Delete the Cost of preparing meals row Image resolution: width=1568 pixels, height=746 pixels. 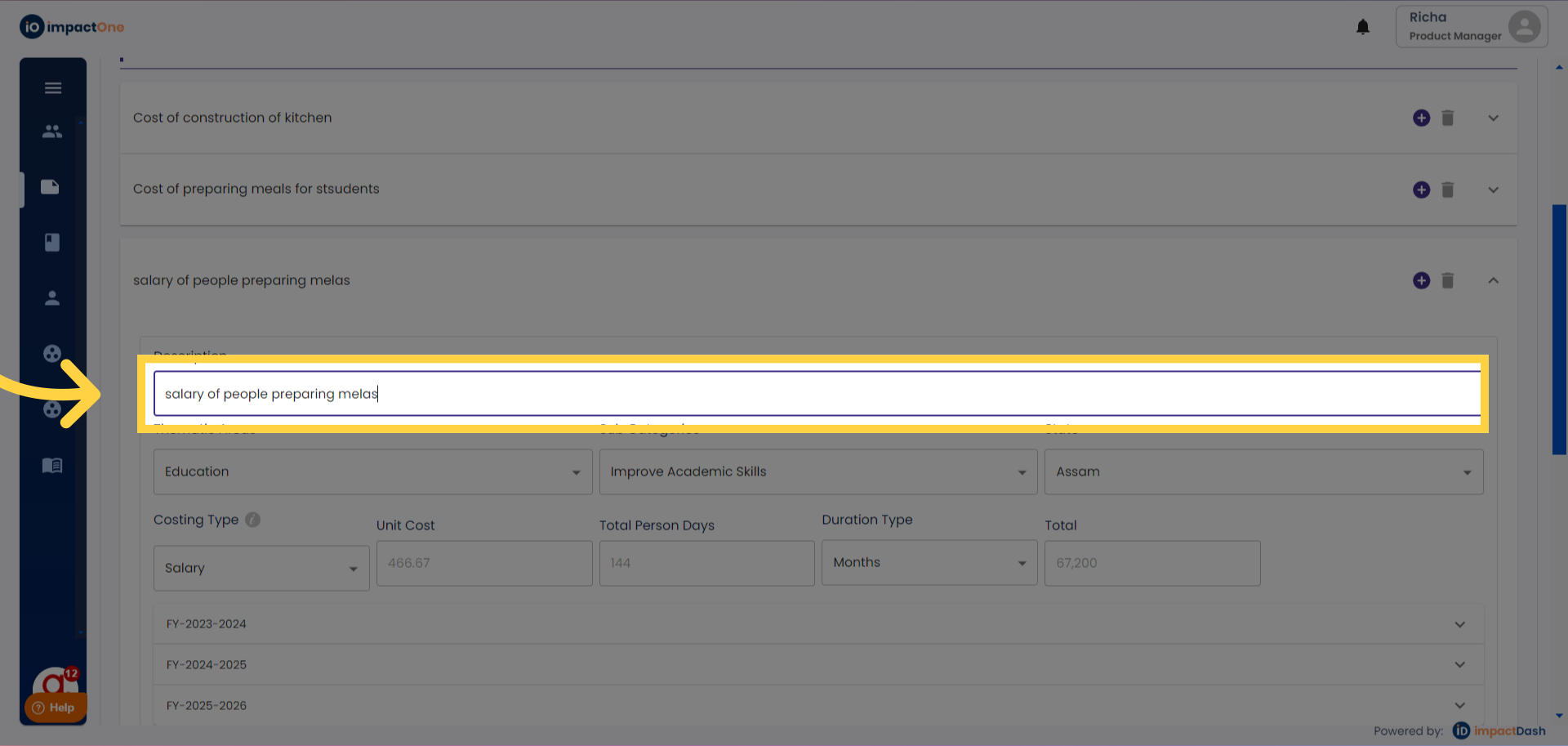pyautogui.click(x=1448, y=190)
